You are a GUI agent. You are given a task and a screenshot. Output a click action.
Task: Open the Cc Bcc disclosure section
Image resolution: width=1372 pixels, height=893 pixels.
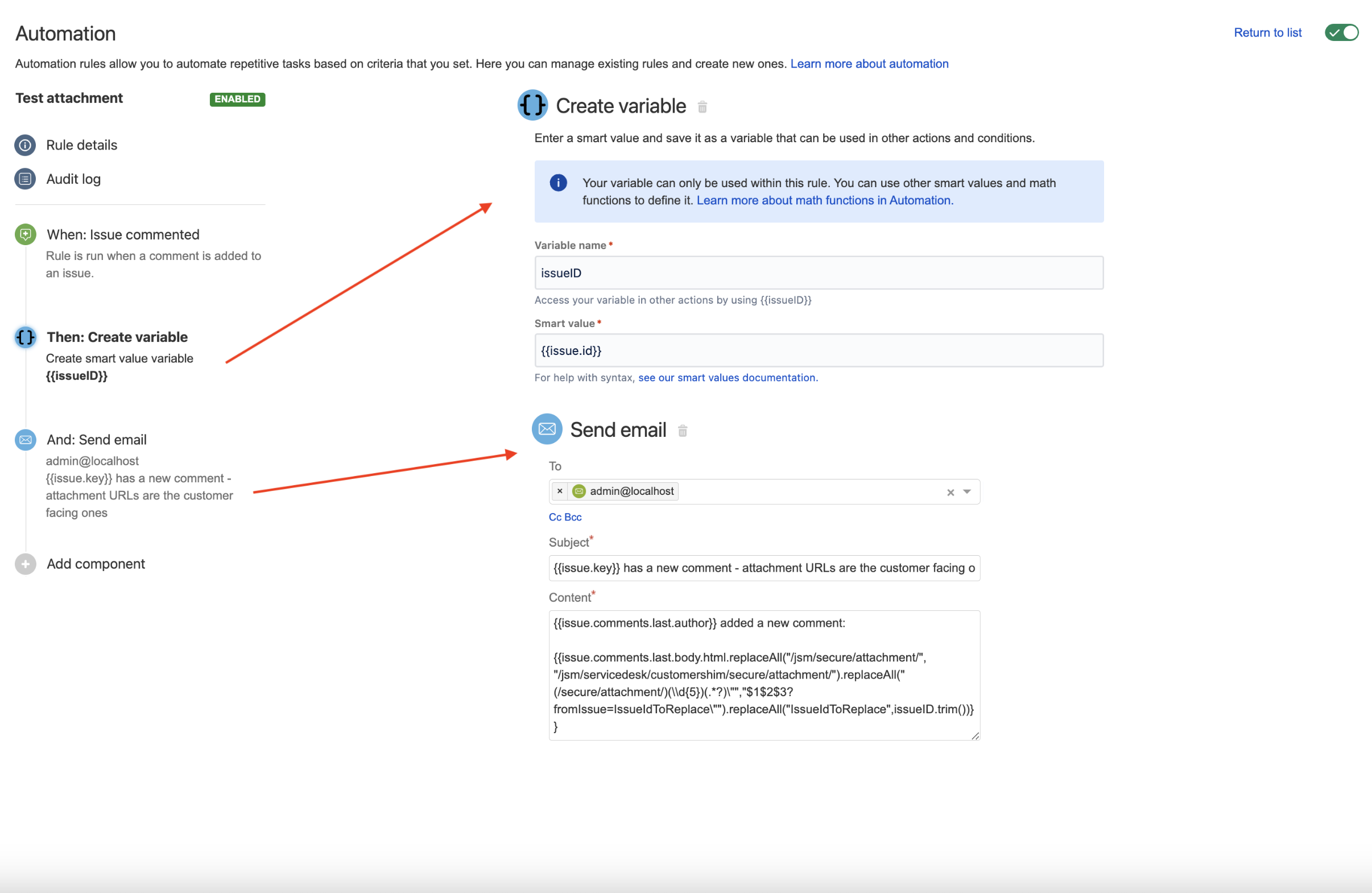pyautogui.click(x=564, y=516)
